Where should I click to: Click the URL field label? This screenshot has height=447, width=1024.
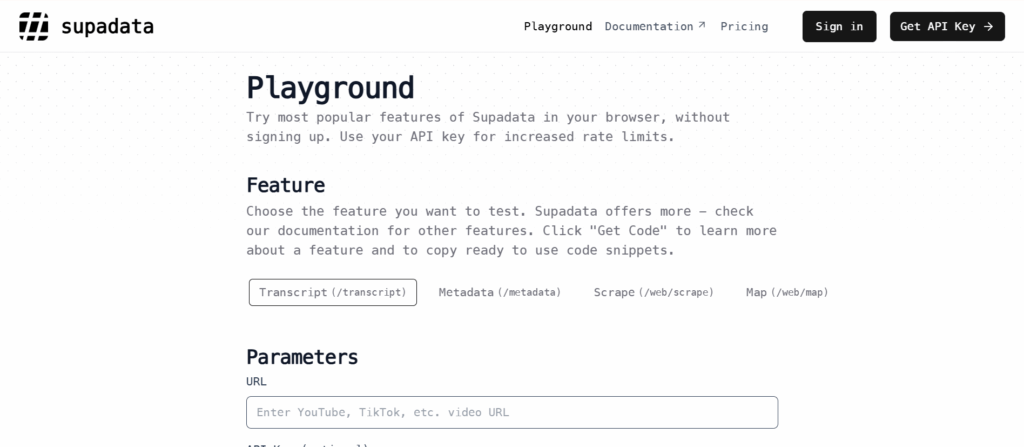coord(257,381)
